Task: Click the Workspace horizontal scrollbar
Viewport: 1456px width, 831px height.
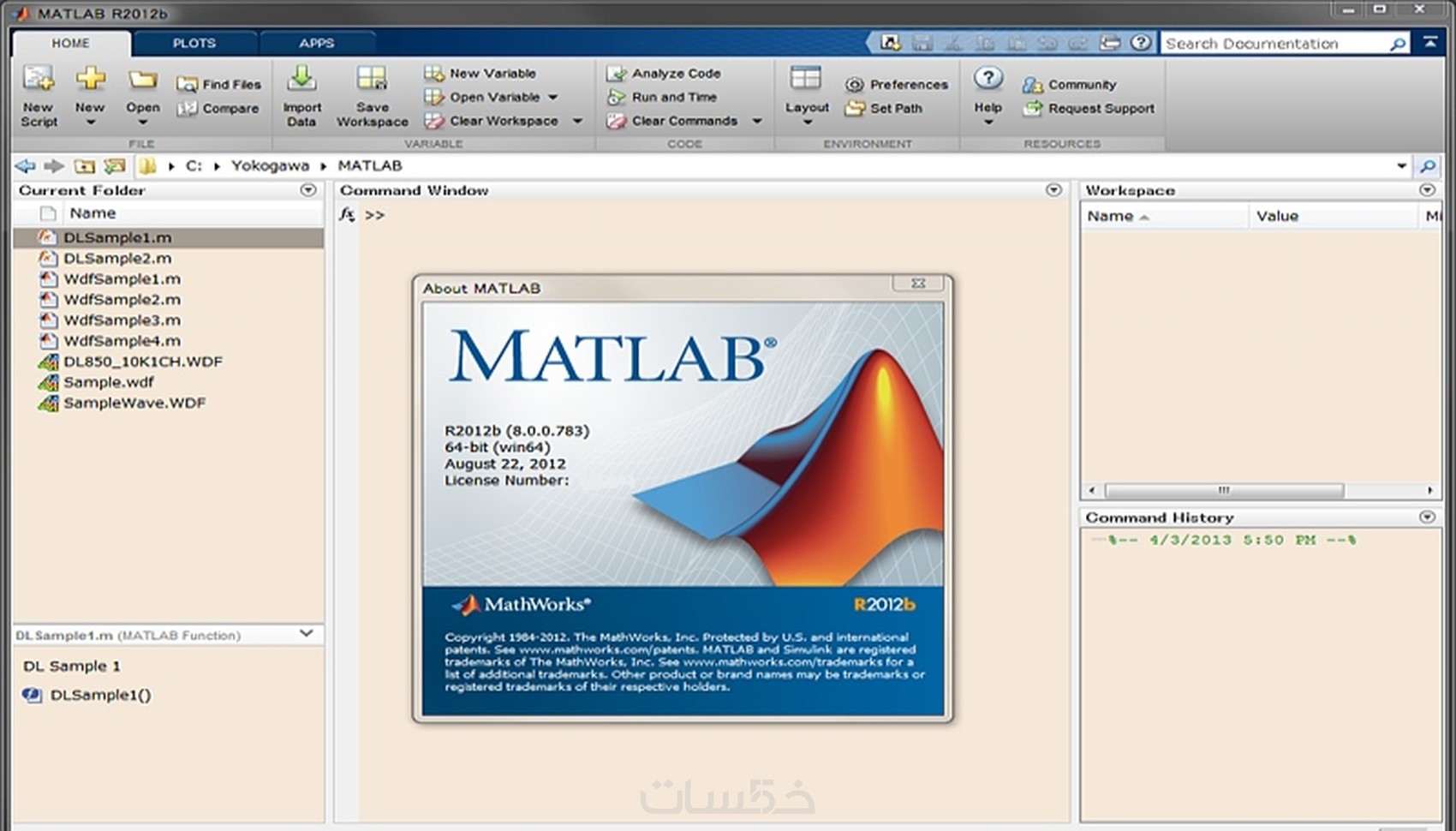Action: pyautogui.click(x=1223, y=490)
